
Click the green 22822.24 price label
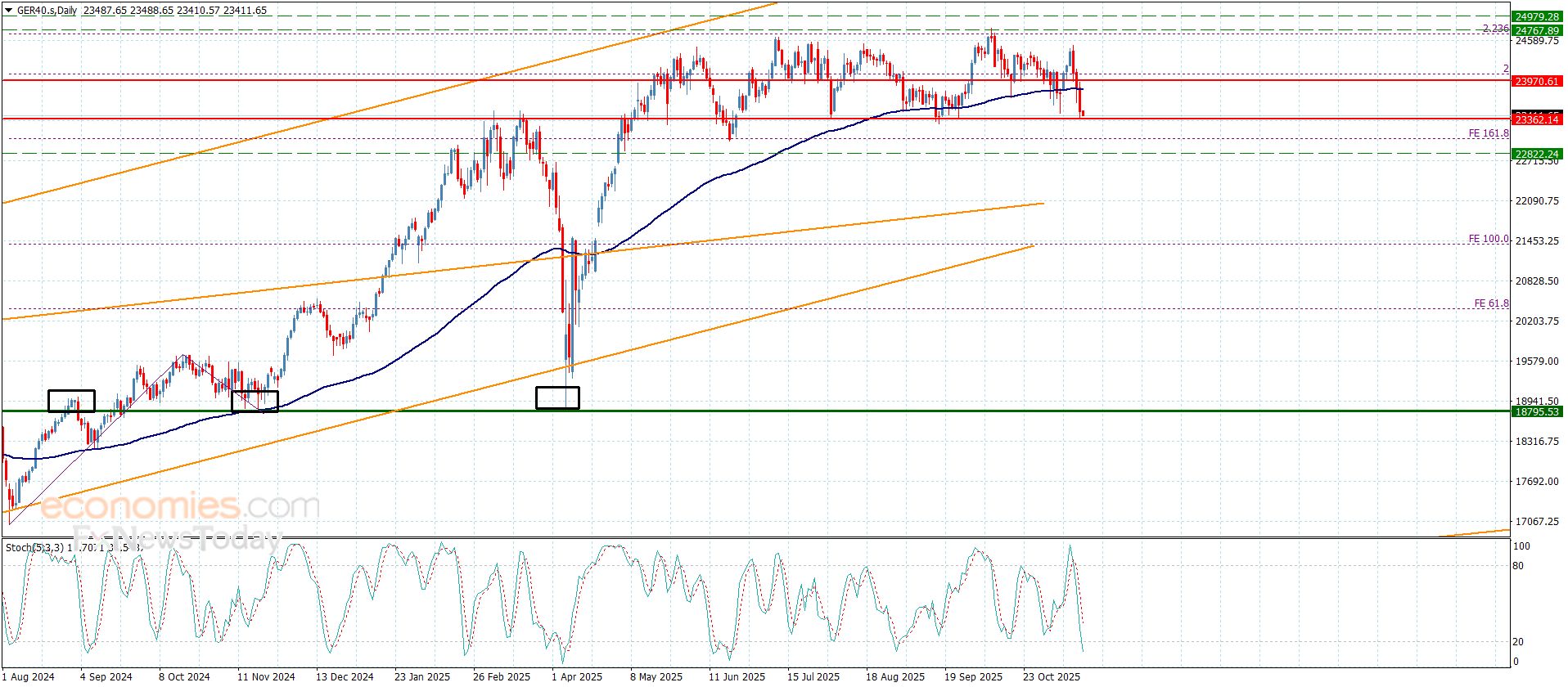click(1537, 154)
